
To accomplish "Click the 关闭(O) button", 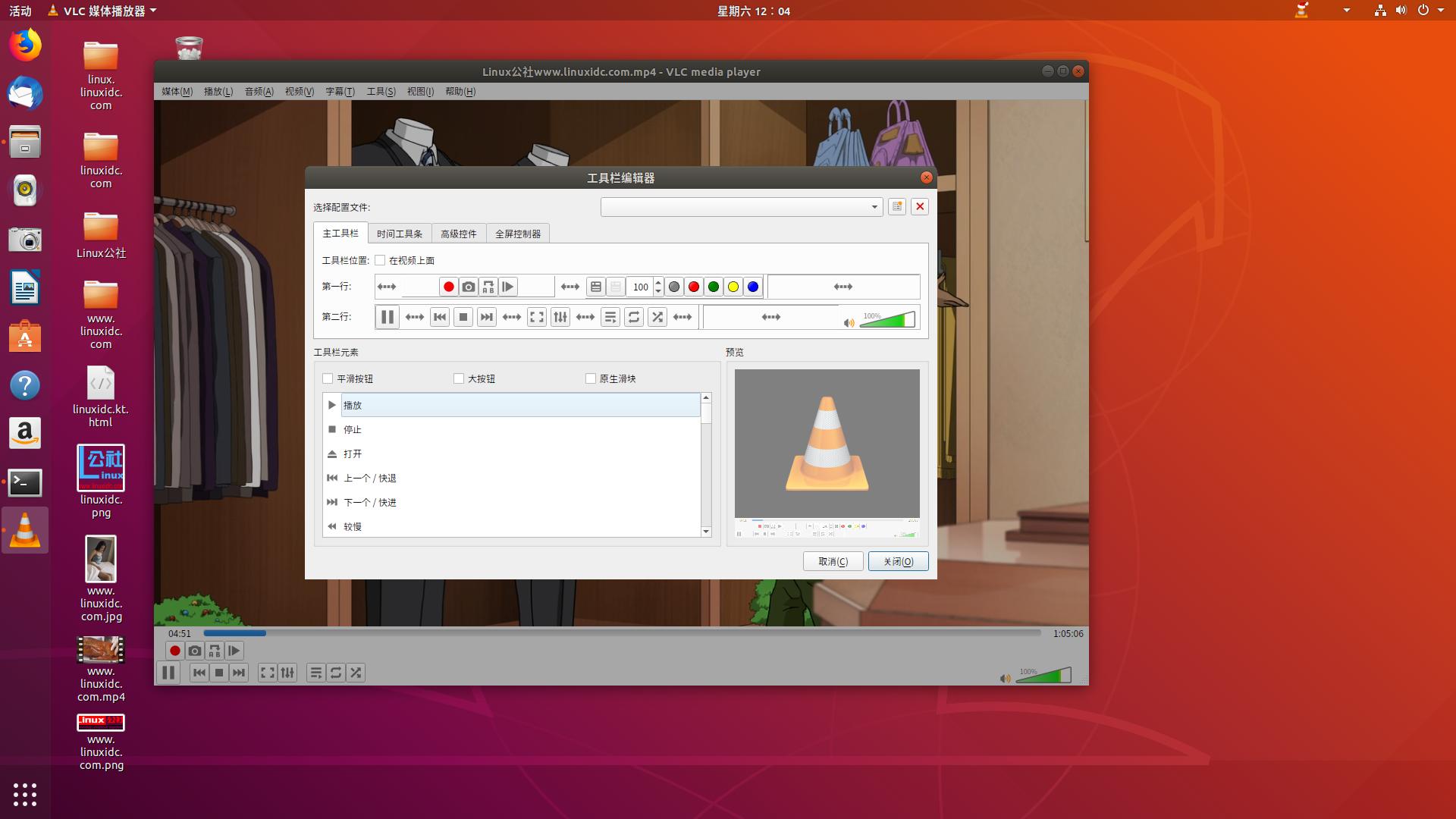I will point(898,561).
